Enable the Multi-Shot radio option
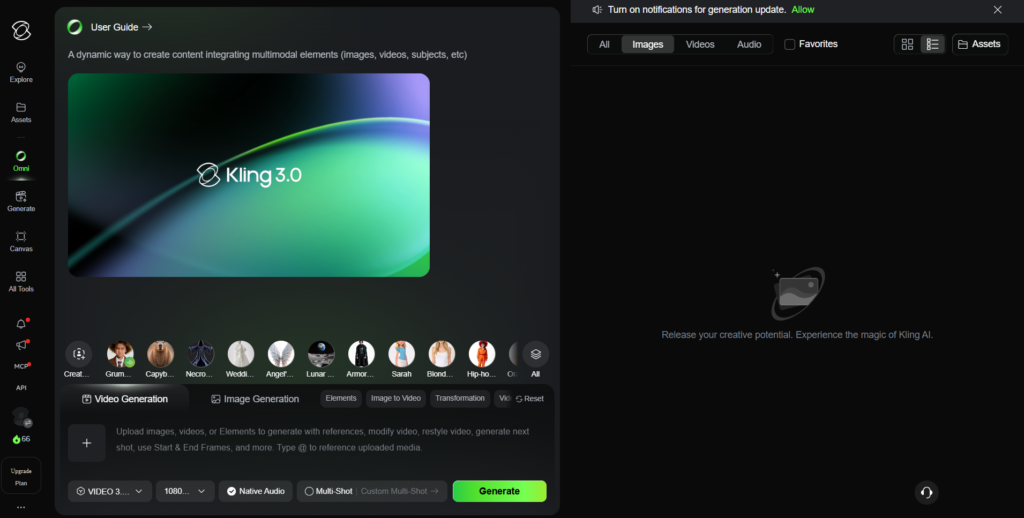Screen dimensions: 1024x518 click(x=328, y=491)
